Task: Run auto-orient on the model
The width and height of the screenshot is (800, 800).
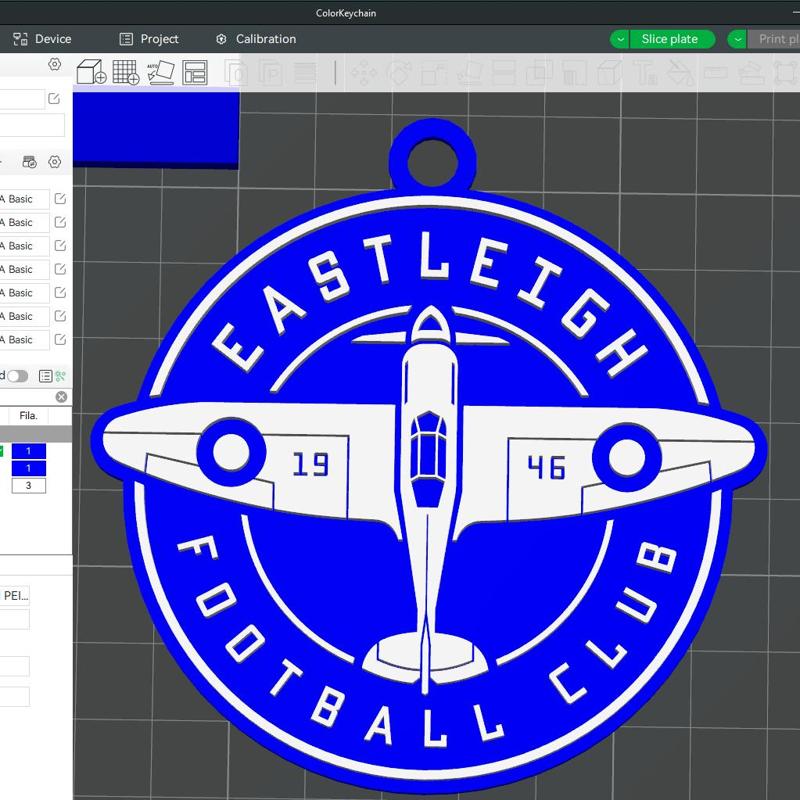Action: [160, 70]
